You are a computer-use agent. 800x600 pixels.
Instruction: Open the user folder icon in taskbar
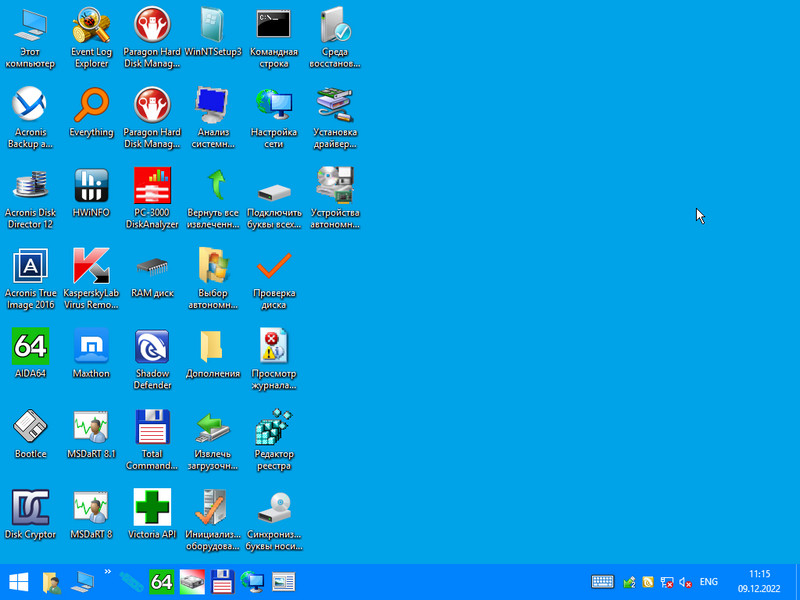point(52,582)
